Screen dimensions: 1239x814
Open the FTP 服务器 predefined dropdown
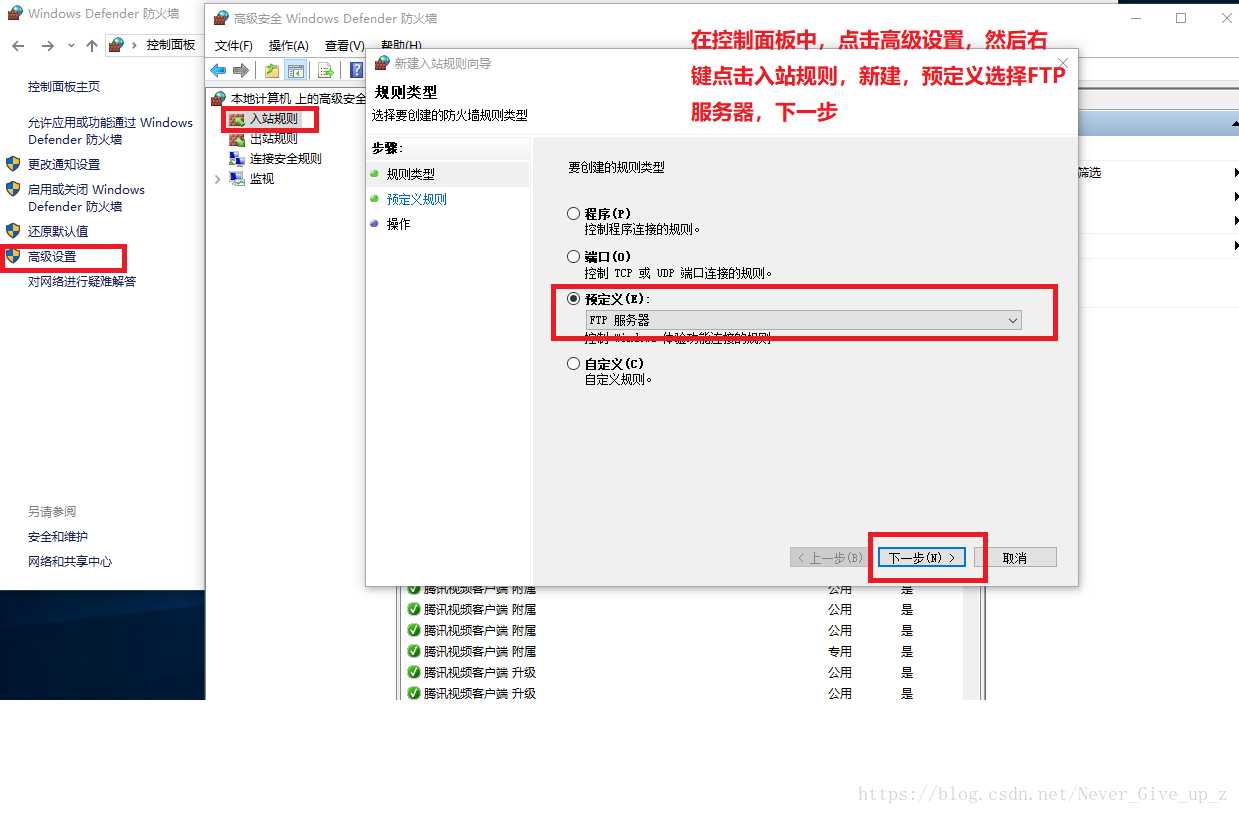(803, 320)
